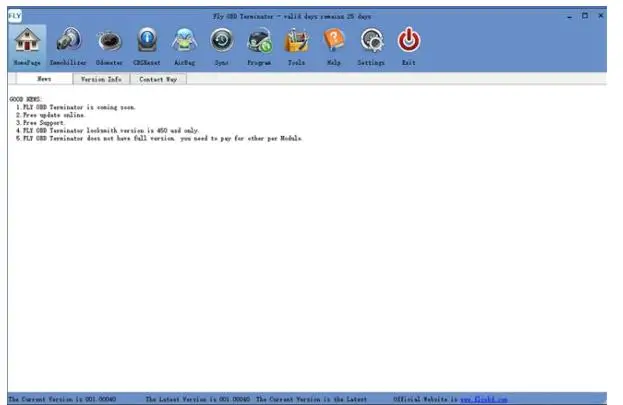
Task: Click news line 'Free Support'
Action: [x=40, y=123]
